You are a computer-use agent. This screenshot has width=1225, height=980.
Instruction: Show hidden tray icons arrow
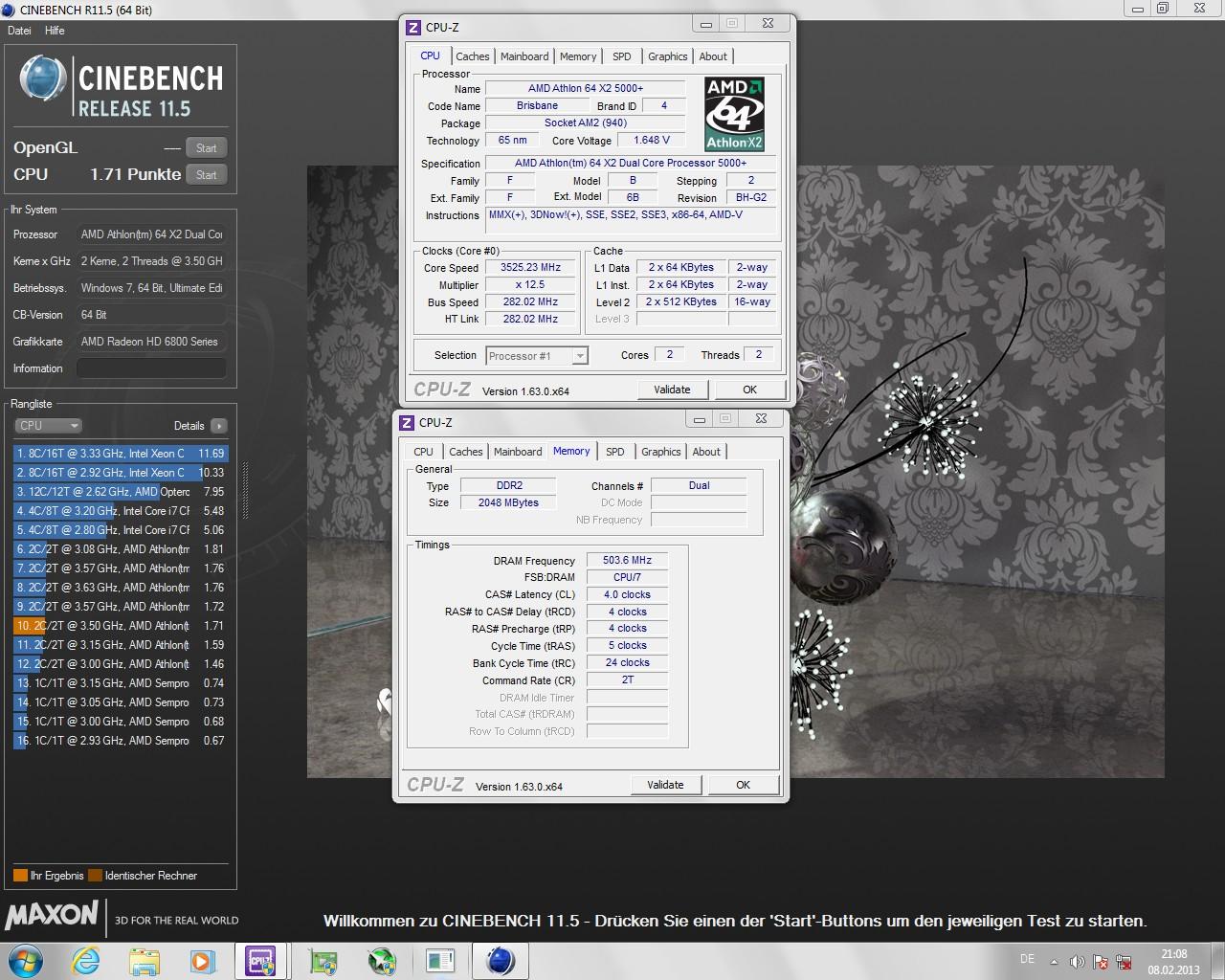click(1055, 962)
